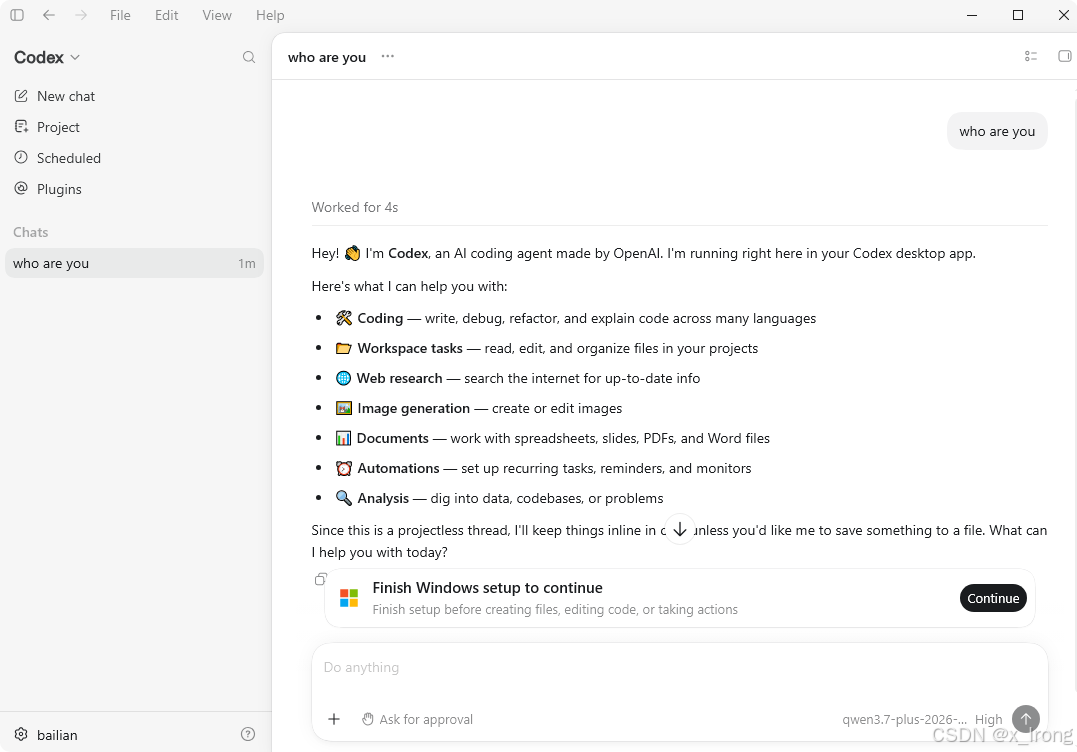Screen dimensions: 1077x752
Task: Click the help question mark icon
Action: [248, 734]
